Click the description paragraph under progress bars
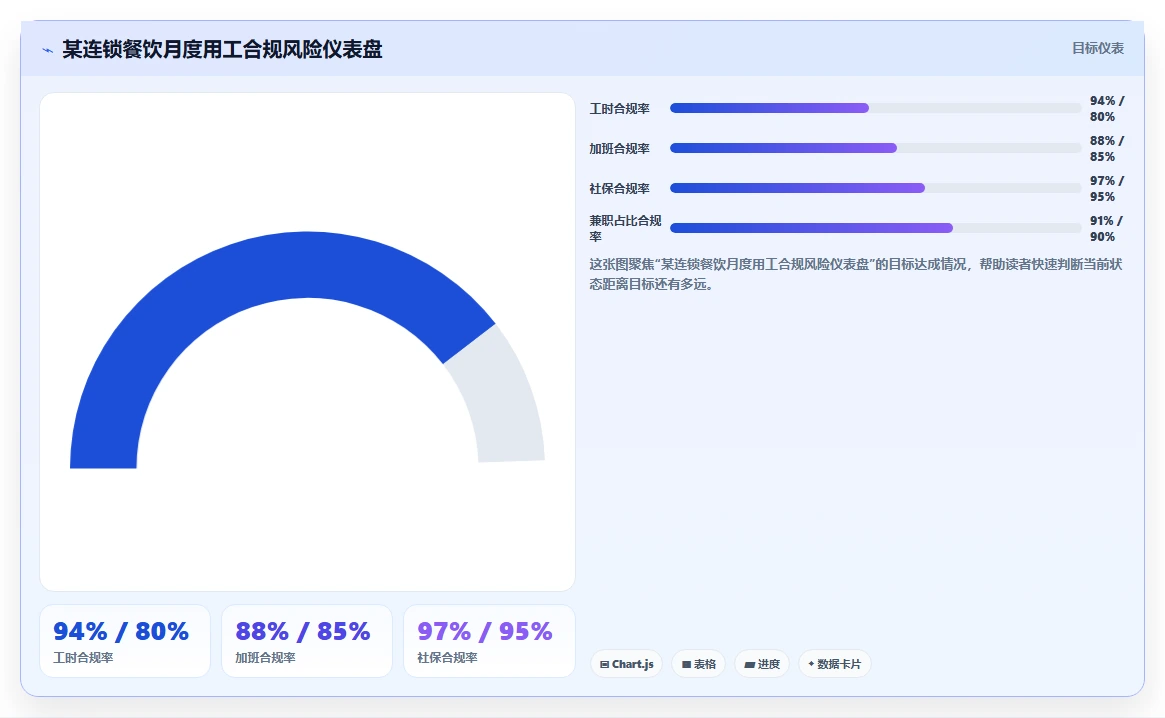This screenshot has height=718, width=1165. 855,274
